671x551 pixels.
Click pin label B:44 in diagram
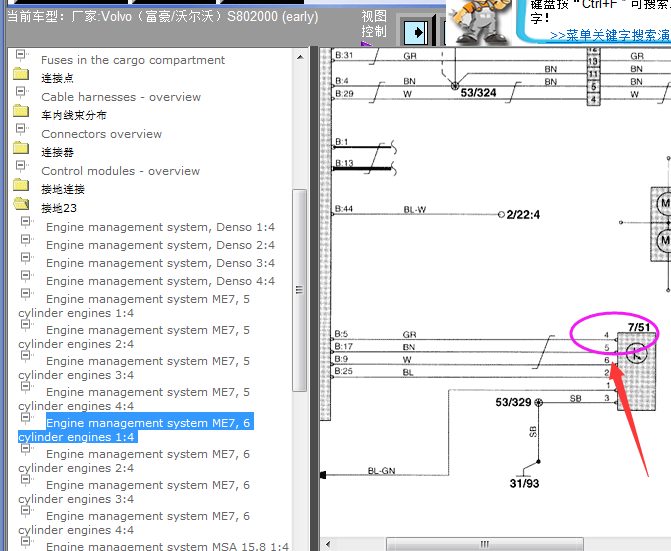coord(344,209)
